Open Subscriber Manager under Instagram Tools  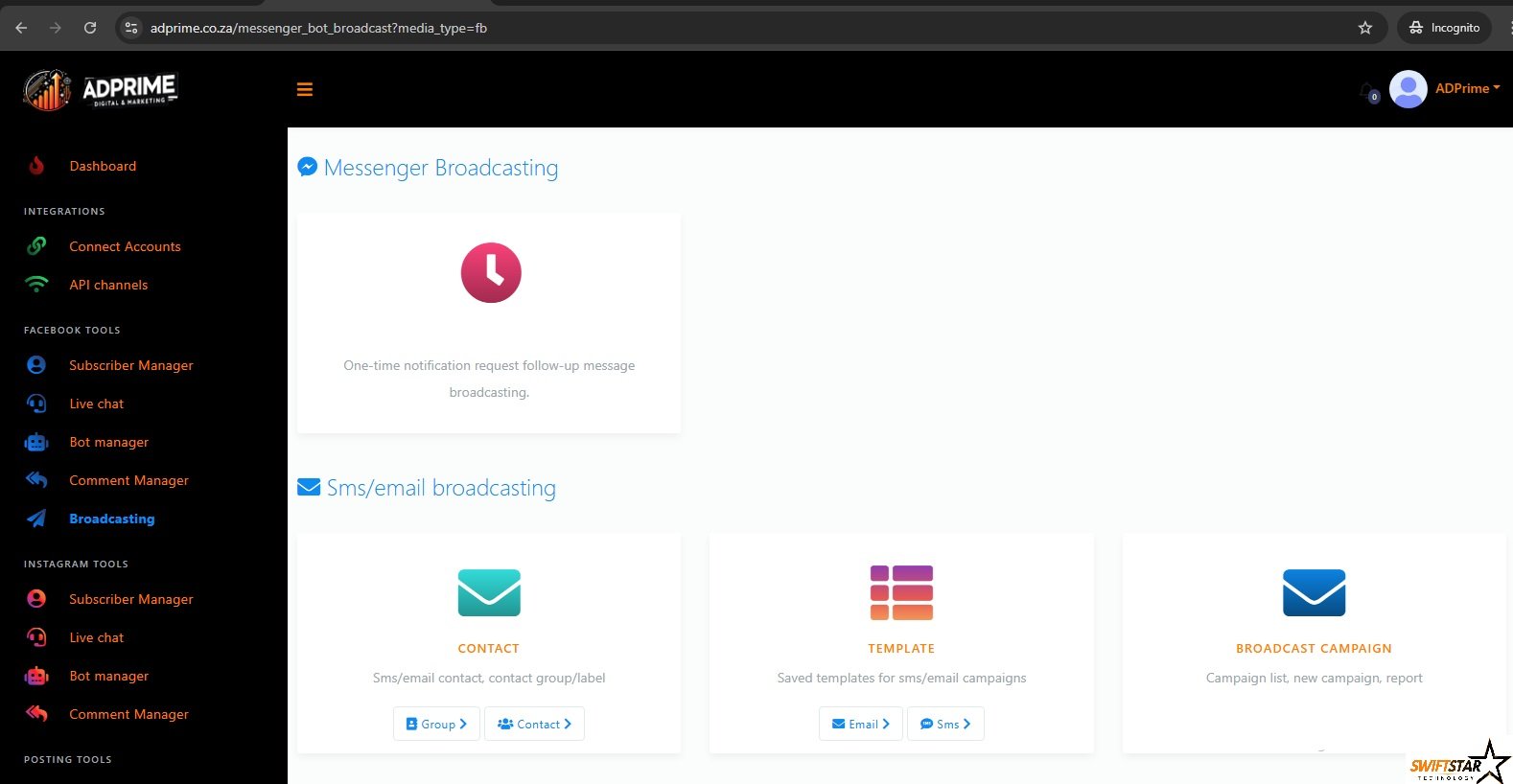[x=131, y=599]
